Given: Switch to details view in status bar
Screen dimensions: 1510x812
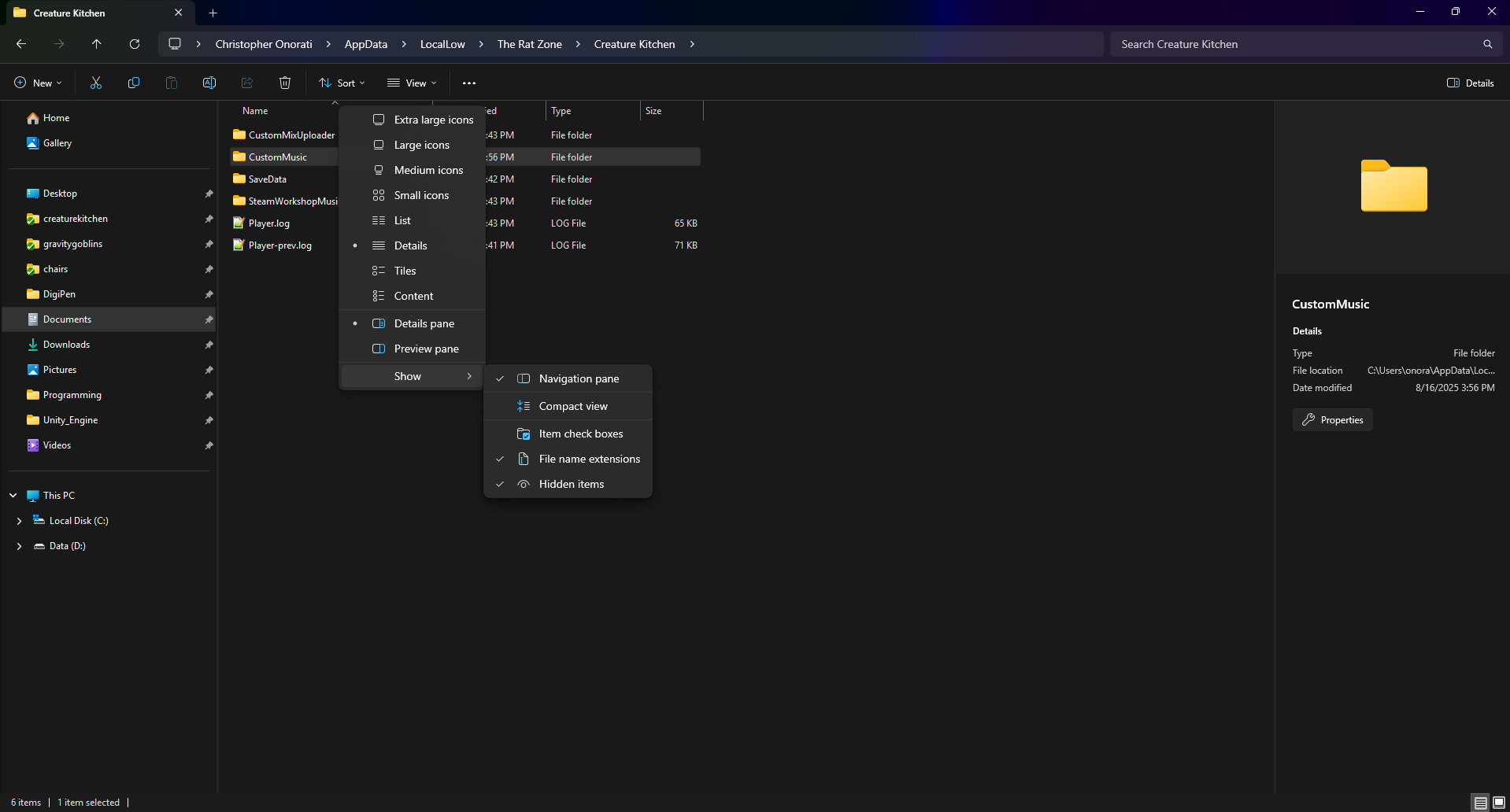Looking at the screenshot, I should pyautogui.click(x=1481, y=803).
